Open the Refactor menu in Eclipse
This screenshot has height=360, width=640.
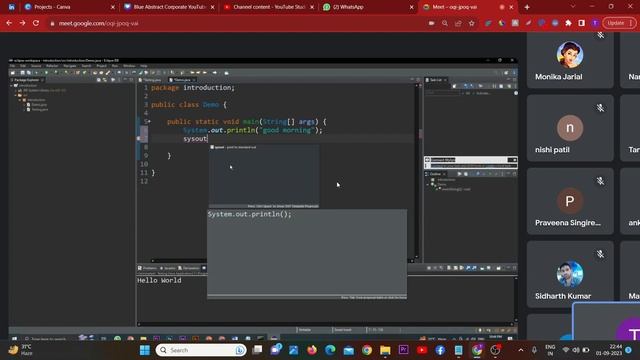click(52, 66)
